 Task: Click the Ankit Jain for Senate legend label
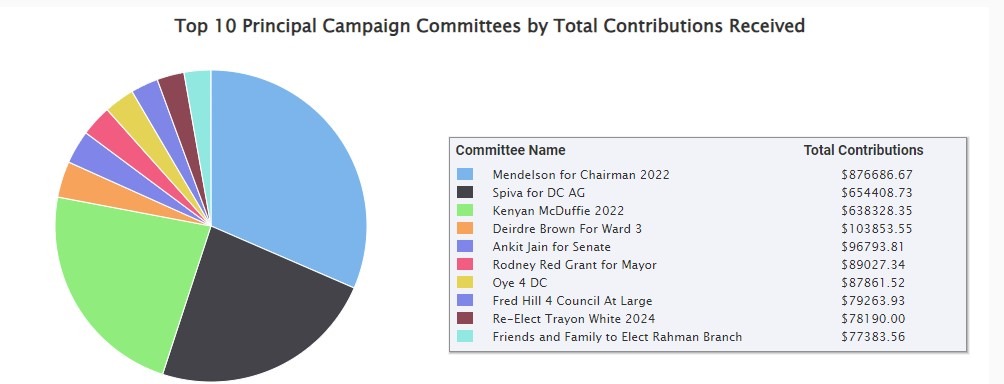tap(551, 246)
